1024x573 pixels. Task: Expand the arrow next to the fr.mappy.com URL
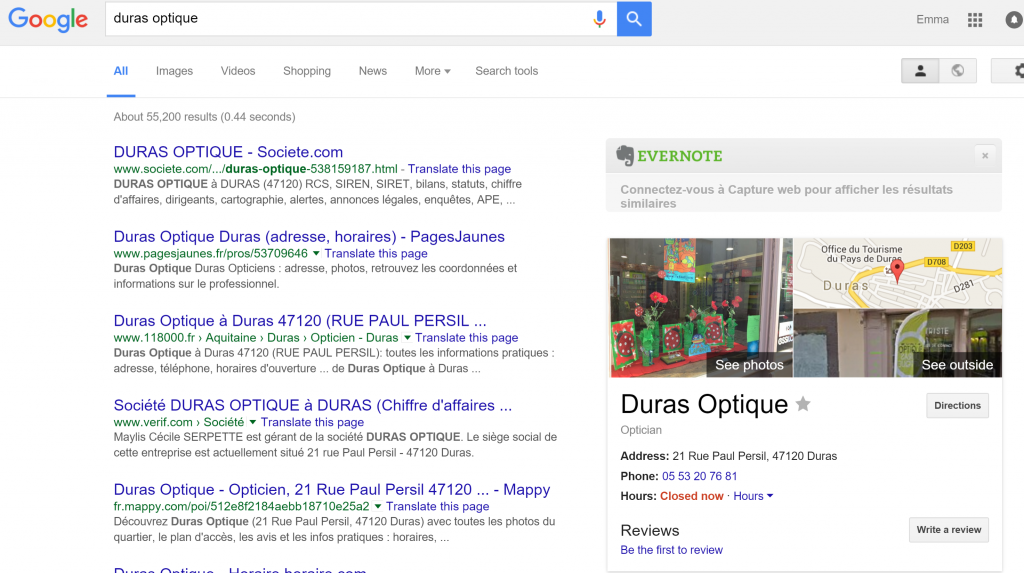377,506
